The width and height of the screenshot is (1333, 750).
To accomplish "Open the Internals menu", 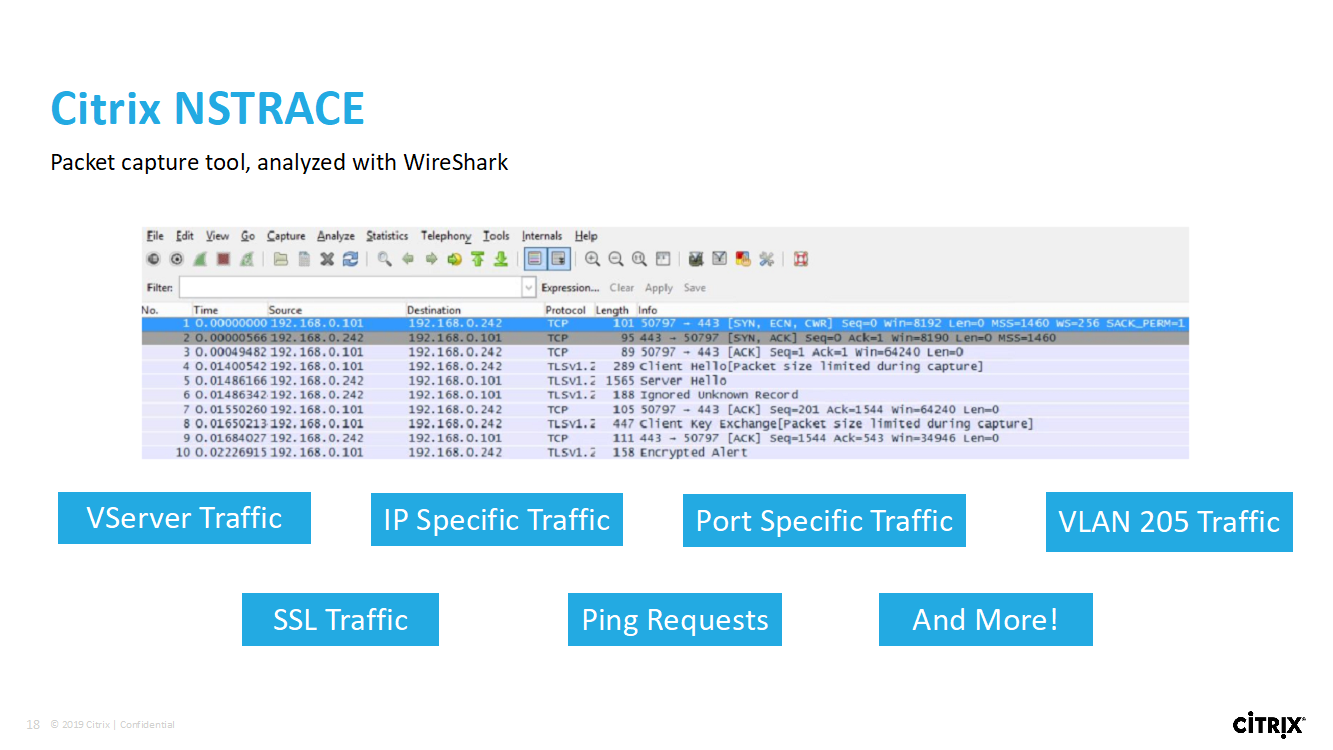I will [542, 236].
